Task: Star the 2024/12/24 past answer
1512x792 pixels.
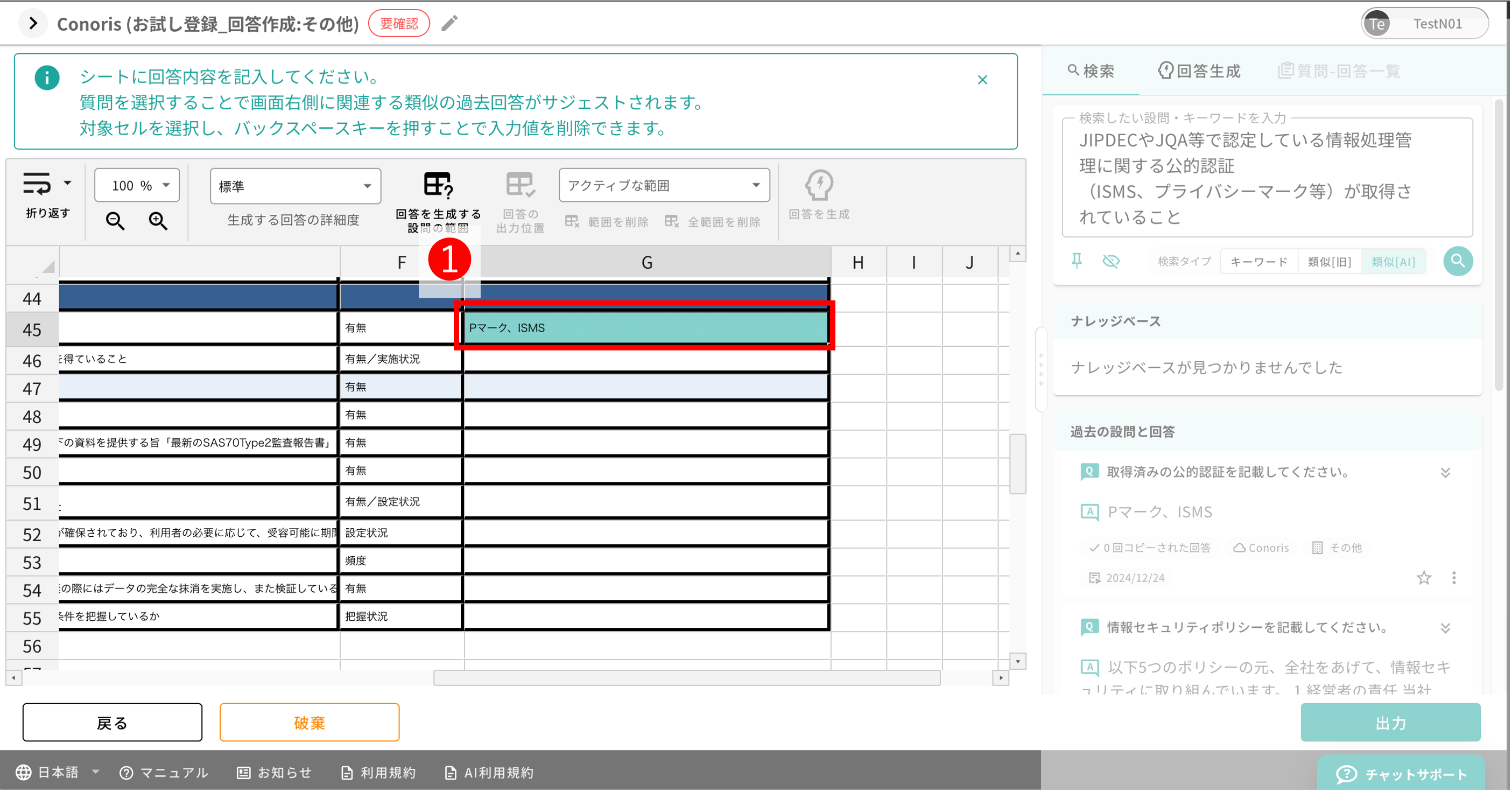Action: (1423, 578)
